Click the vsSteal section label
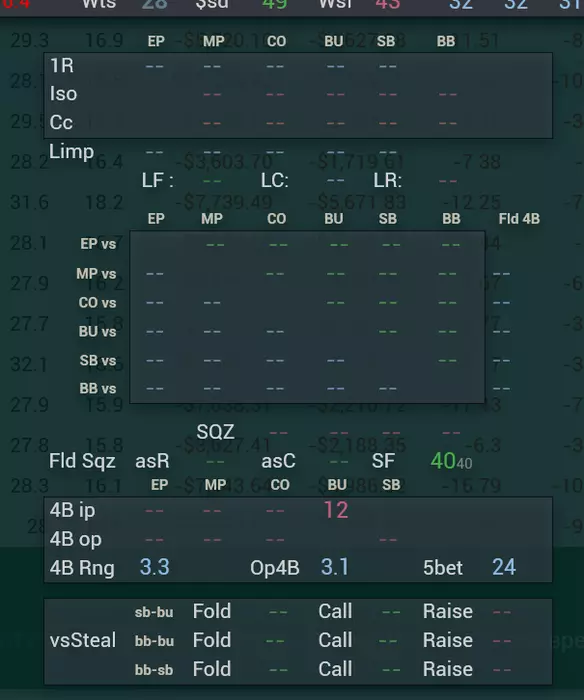Viewport: 584px width, 700px height. (83, 640)
